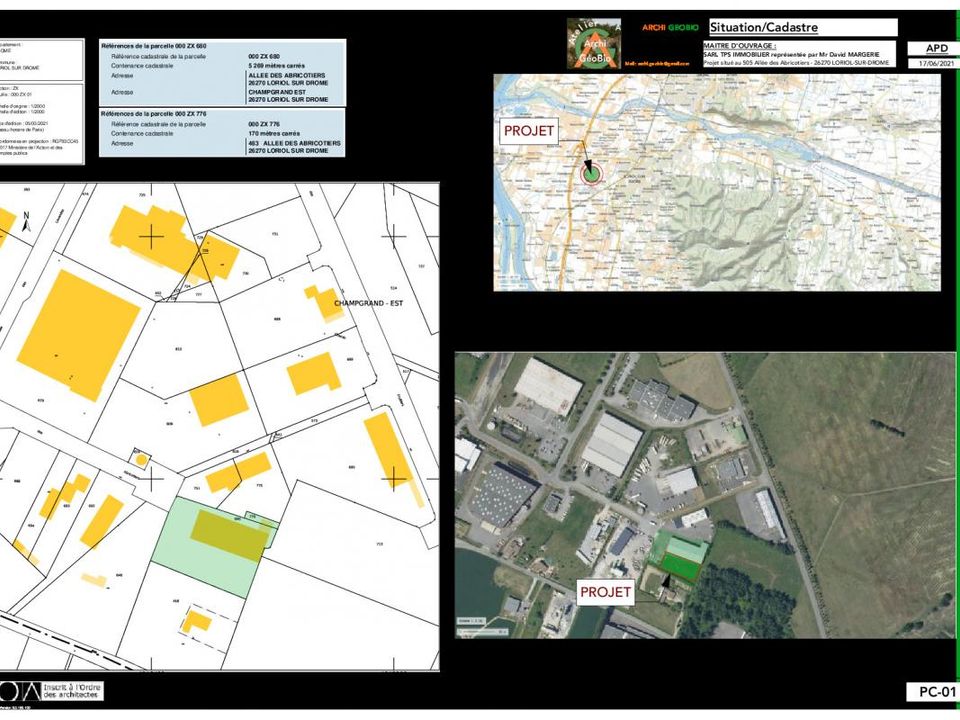Select the 'Situation/Cadastre' title box

pyautogui.click(x=803, y=27)
